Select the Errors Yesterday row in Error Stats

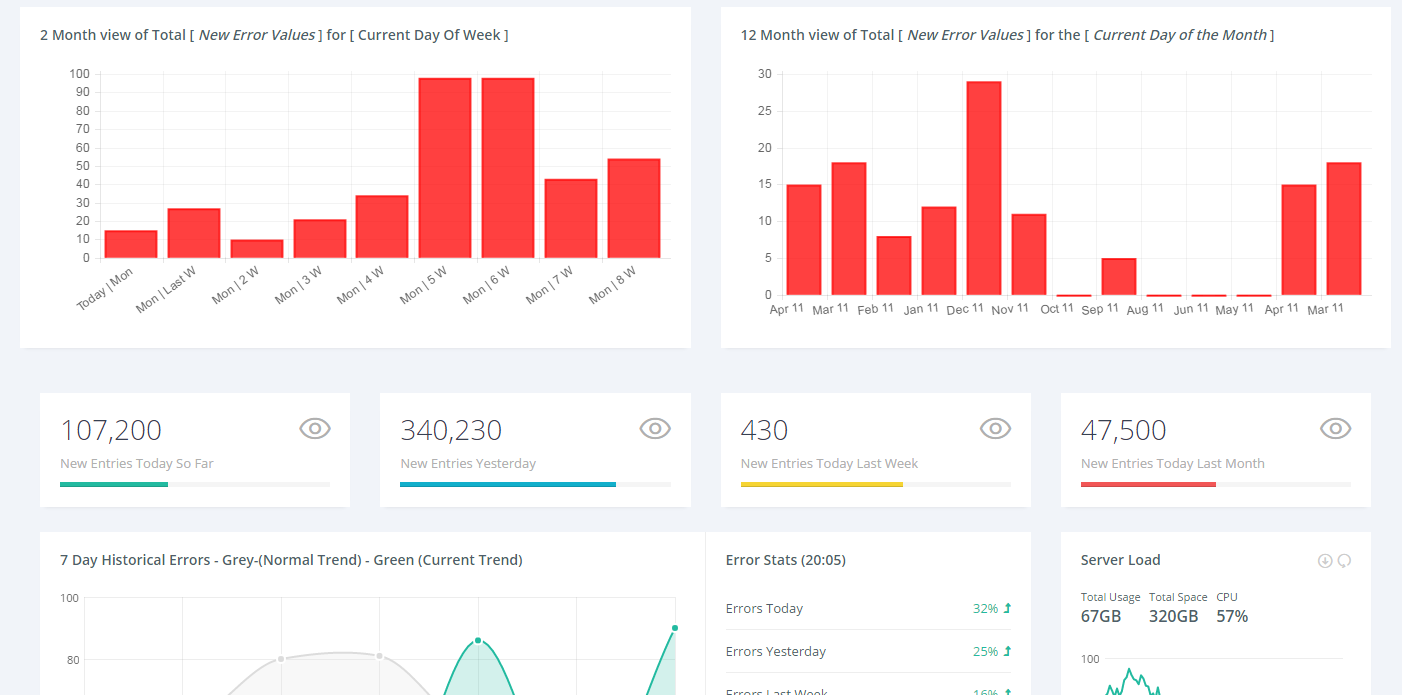coord(868,651)
